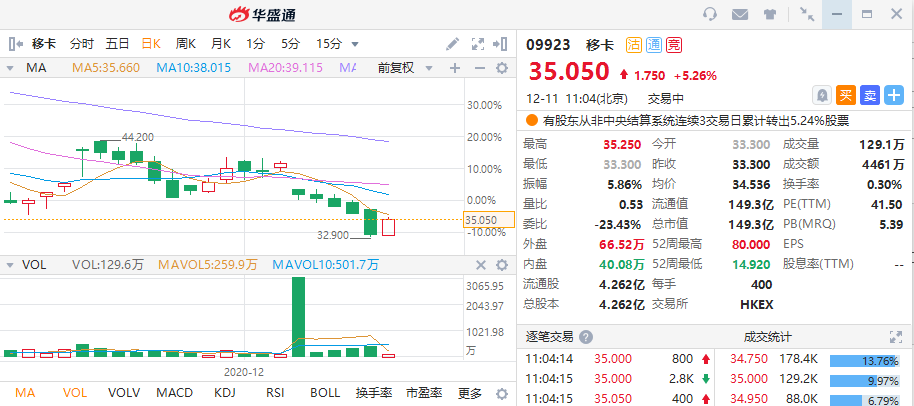
Task: Switch to 分时 intraday chart
Action: [x=82, y=44]
